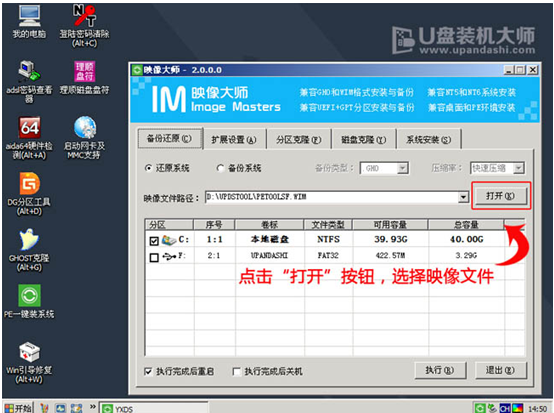Click the 40.00G total capacity cell

(x=466, y=240)
